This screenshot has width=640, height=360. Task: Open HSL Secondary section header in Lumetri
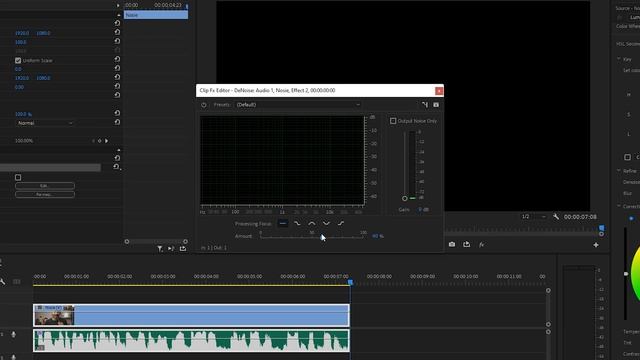[x=628, y=44]
